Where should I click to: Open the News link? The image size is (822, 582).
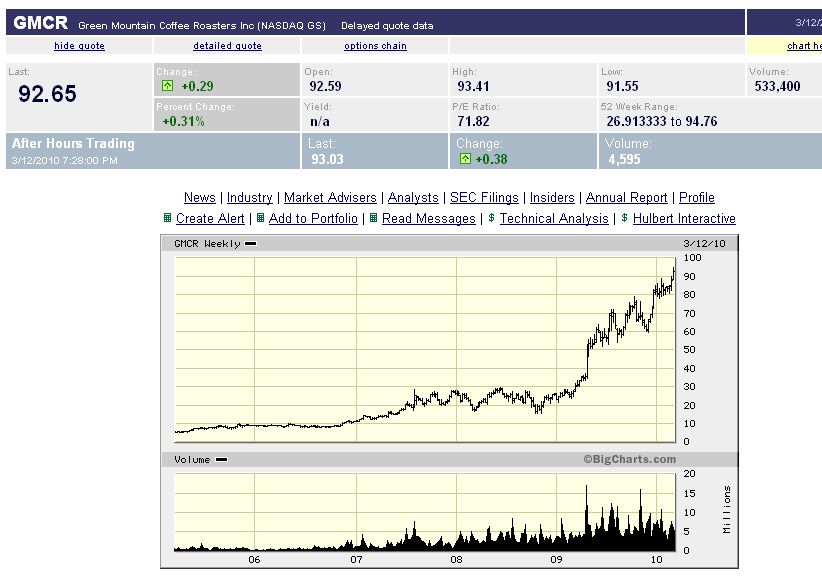point(200,198)
